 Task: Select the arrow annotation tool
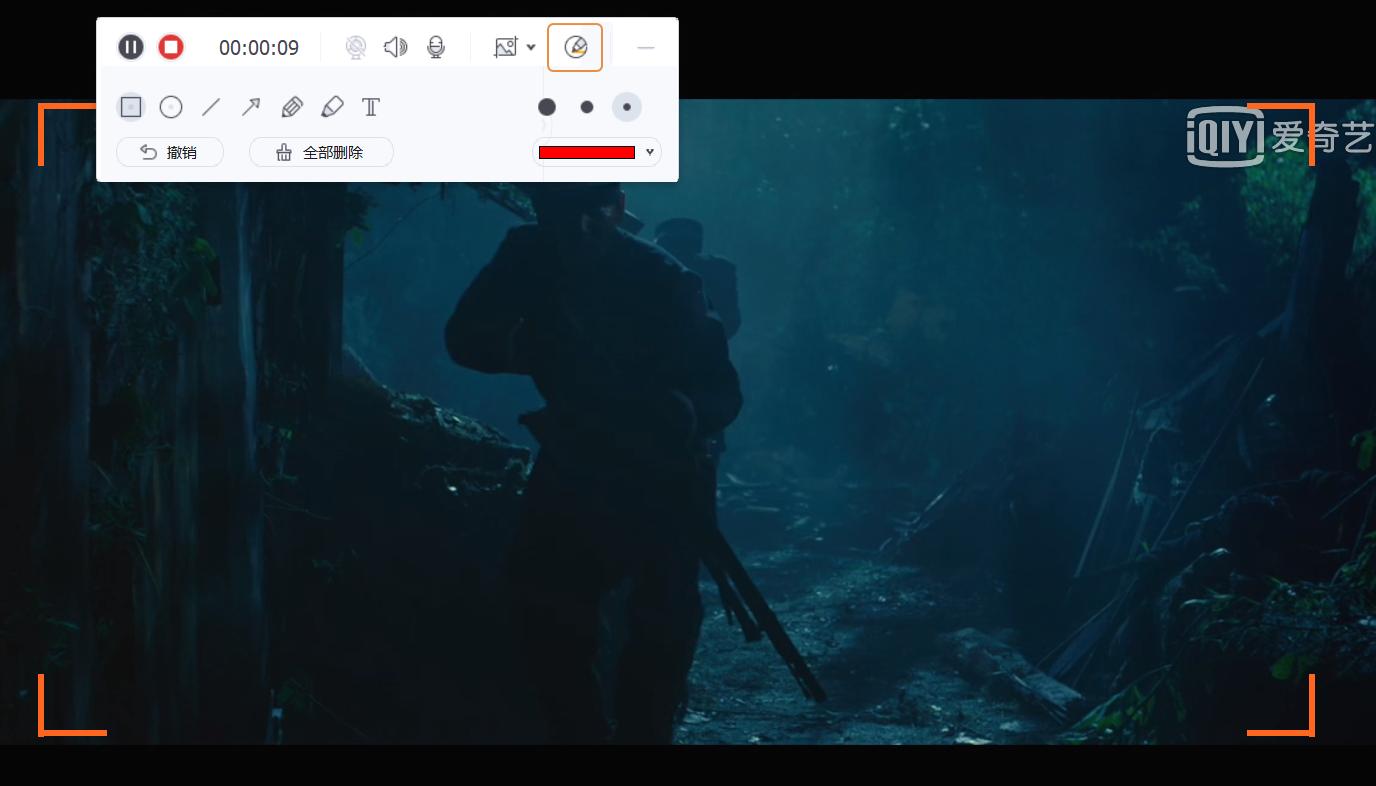coord(251,107)
